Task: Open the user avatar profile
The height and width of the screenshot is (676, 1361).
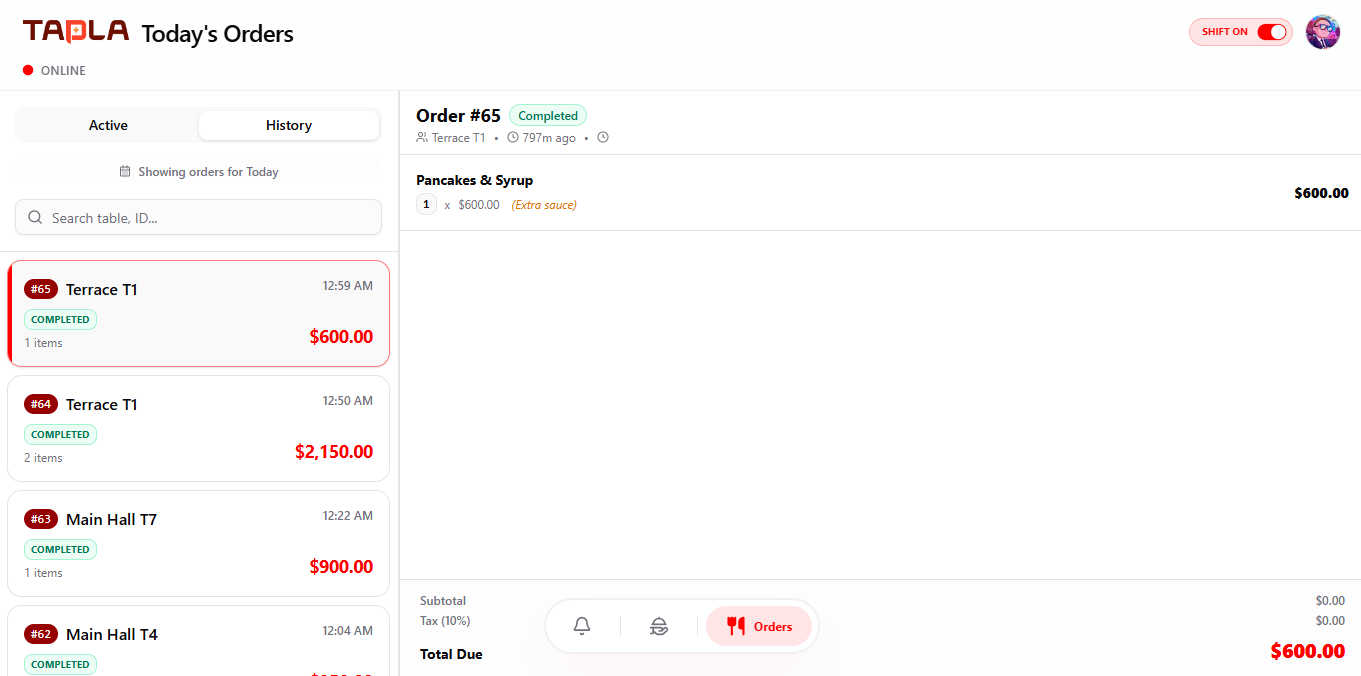Action: (1323, 32)
